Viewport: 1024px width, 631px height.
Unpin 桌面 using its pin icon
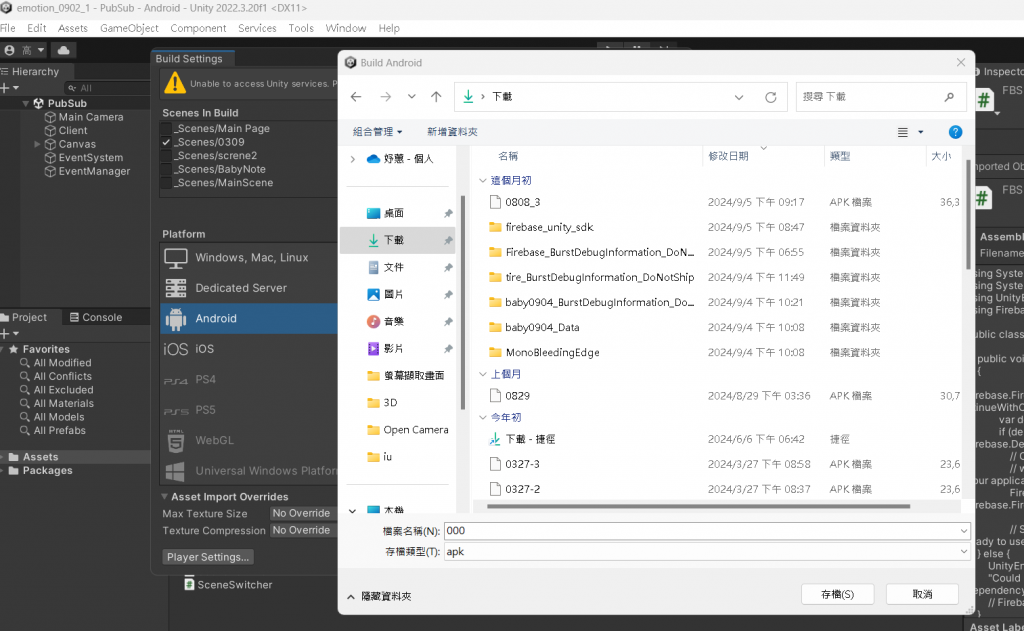[x=448, y=214]
